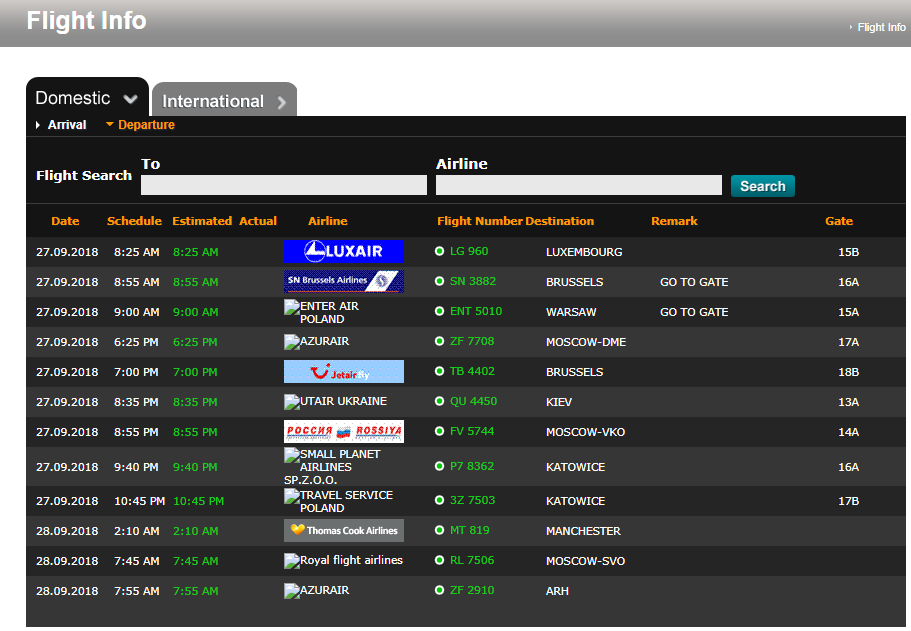The image size is (911, 631).
Task: Click the status dot next to MT 819
Action: coord(439,531)
